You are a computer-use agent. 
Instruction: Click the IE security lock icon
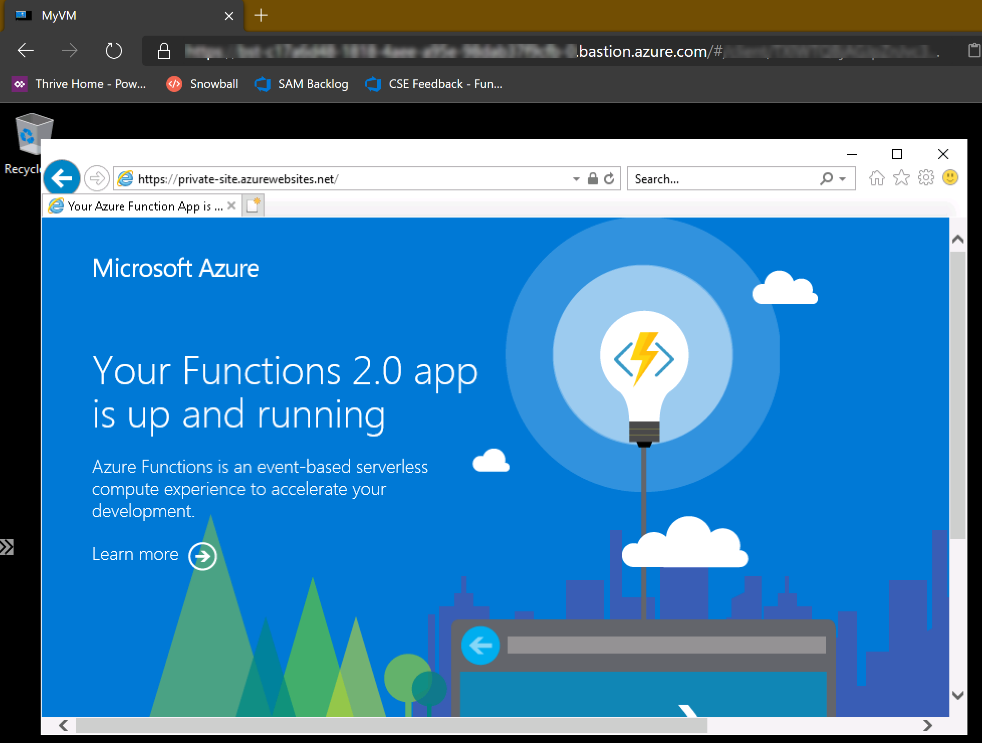tap(592, 179)
